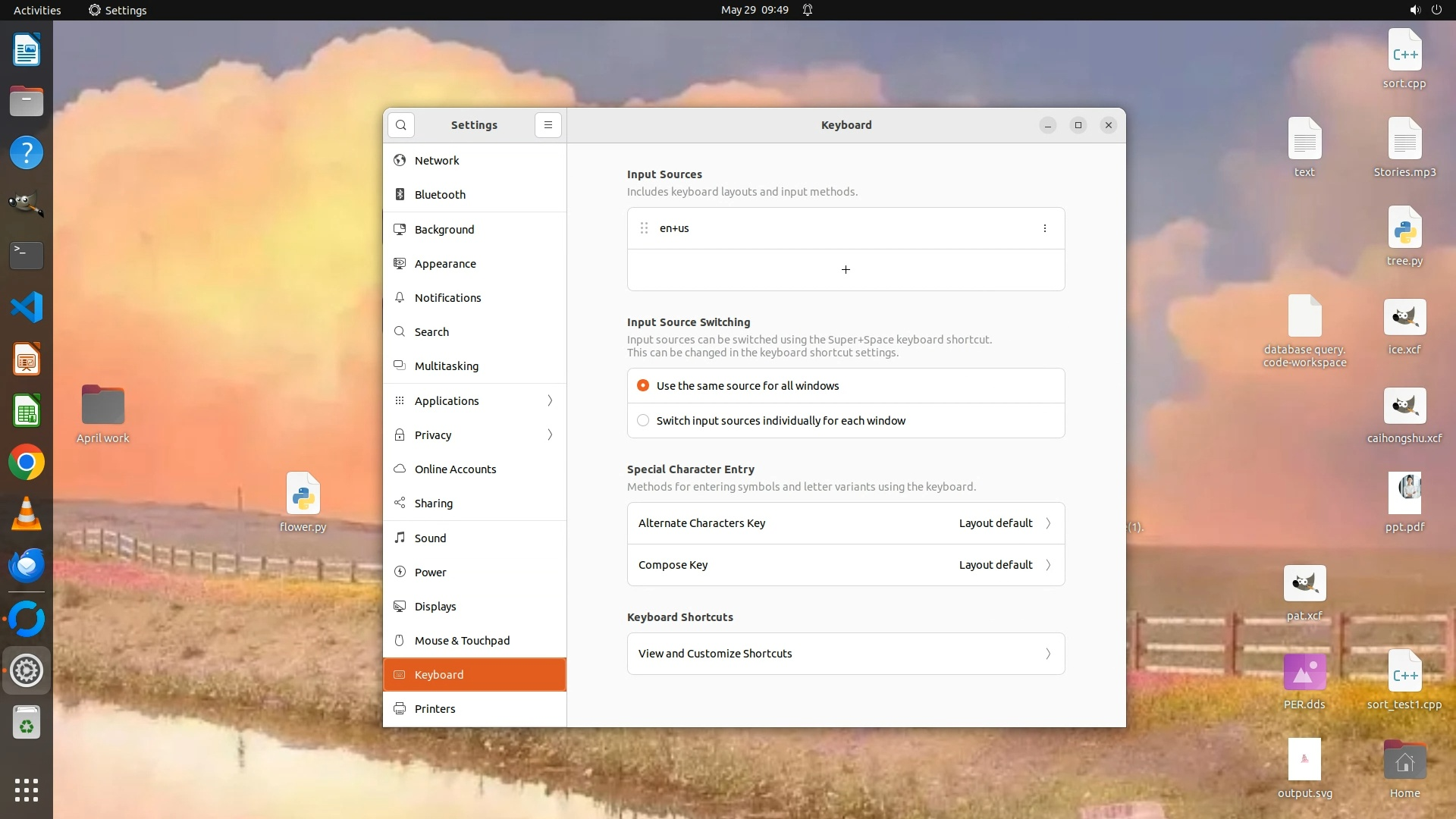Viewport: 1456px width, 819px height.
Task: Expand the Privacy settings category
Action: coord(475,435)
